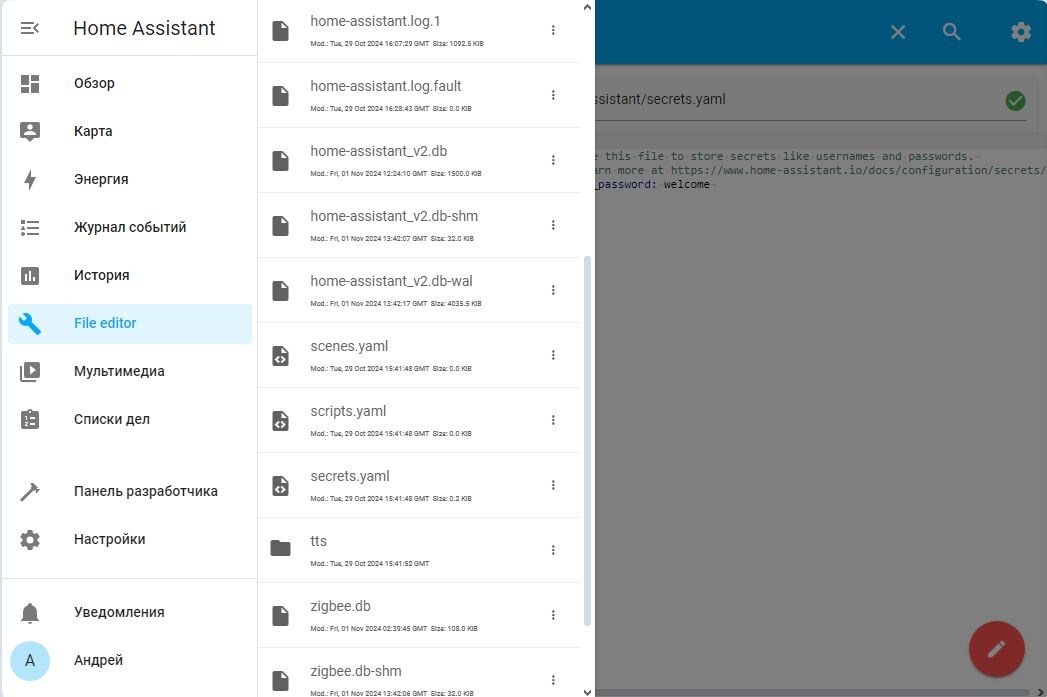Click the tts folder icon

tap(280, 548)
